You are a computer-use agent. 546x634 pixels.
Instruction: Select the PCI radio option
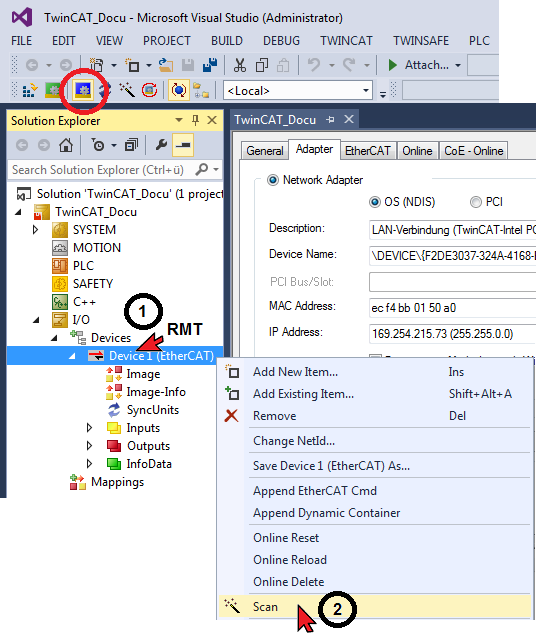tap(476, 202)
